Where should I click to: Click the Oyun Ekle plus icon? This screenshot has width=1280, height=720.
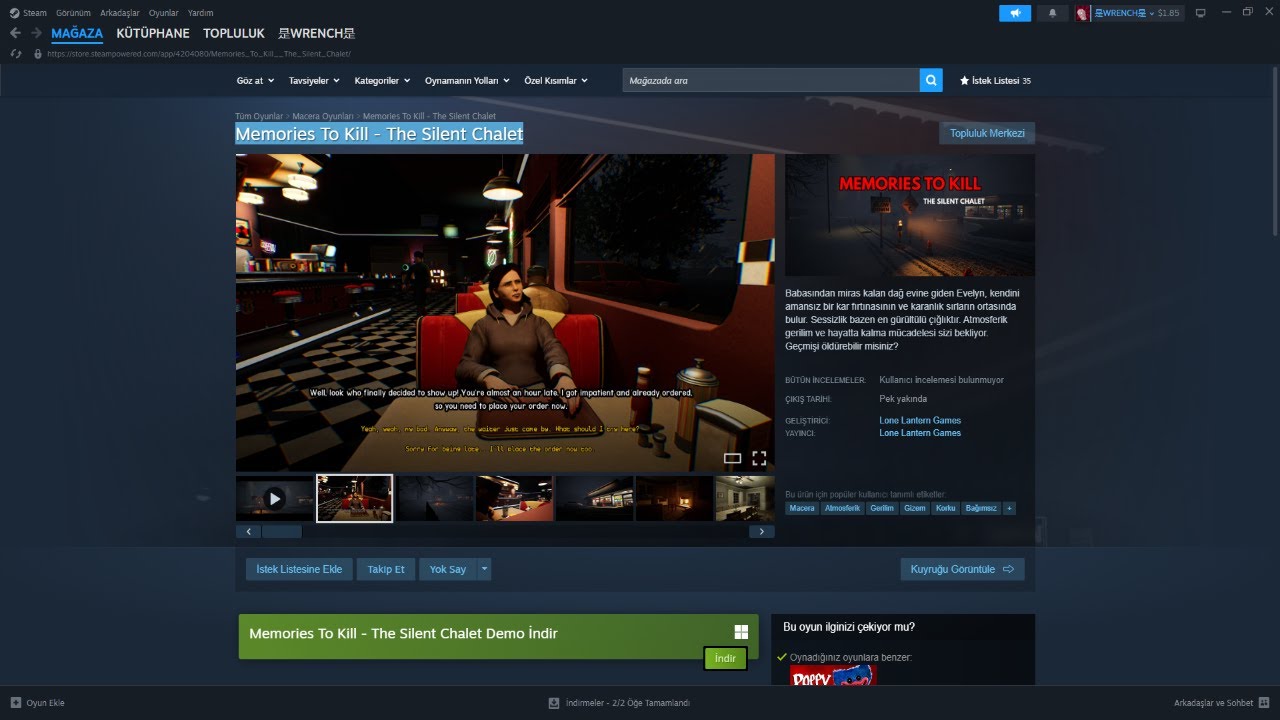[x=16, y=703]
